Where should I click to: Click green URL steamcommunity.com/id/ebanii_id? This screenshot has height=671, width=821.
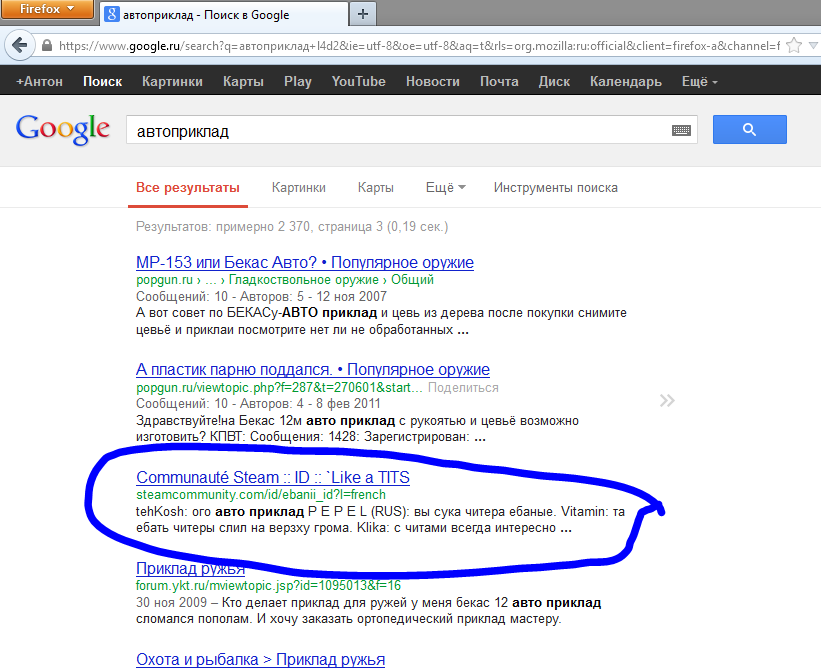(x=261, y=495)
